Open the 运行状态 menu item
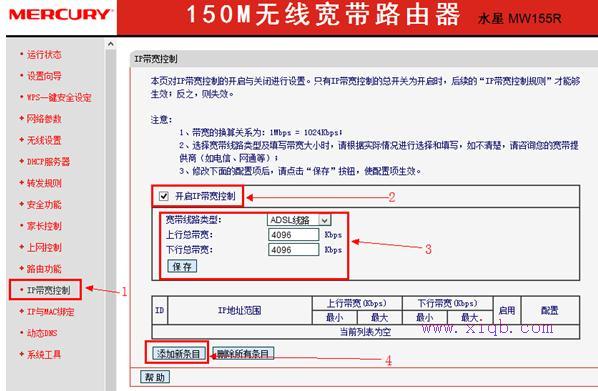 pyautogui.click(x=44, y=55)
